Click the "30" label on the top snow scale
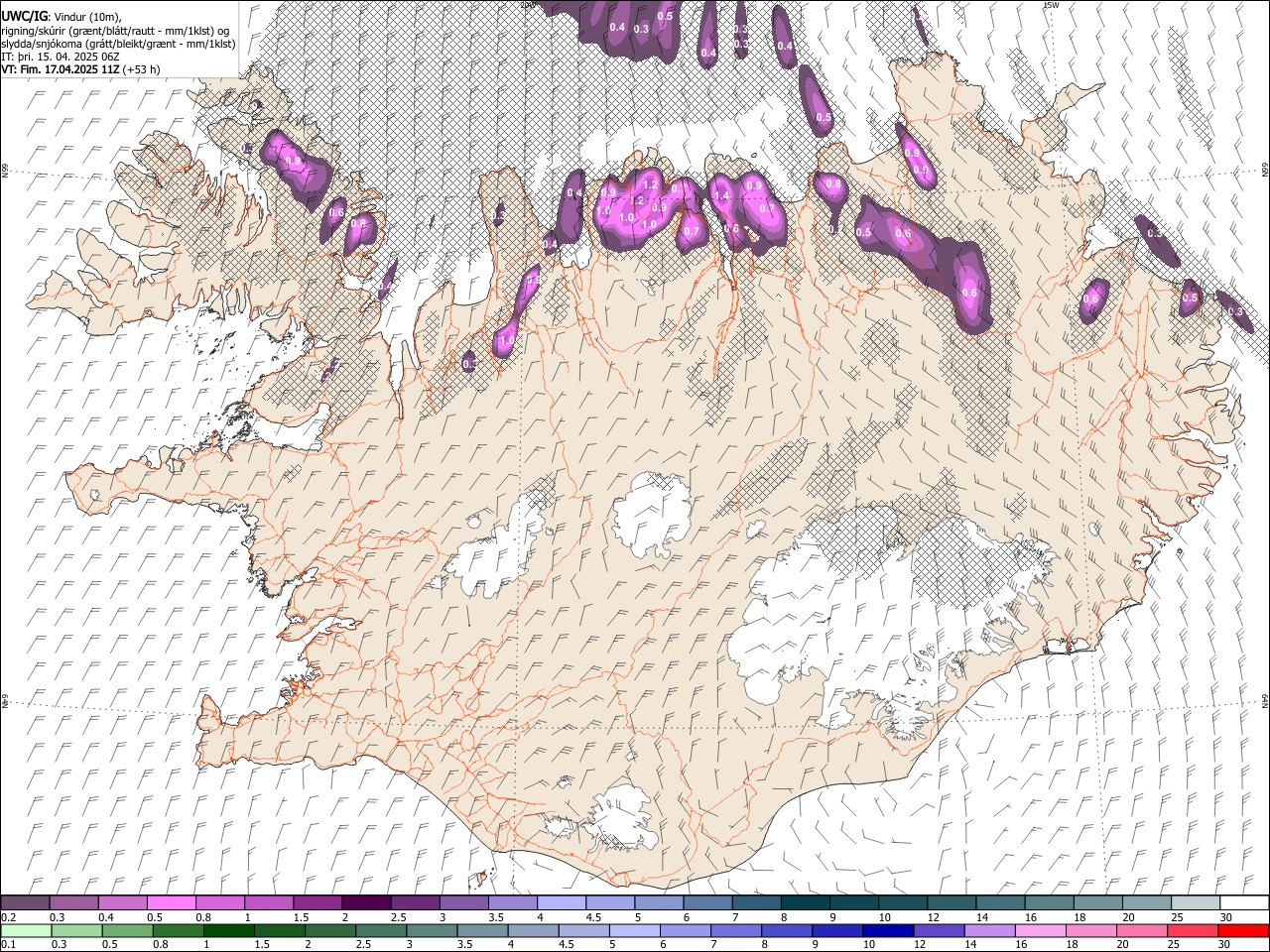 [1226, 917]
